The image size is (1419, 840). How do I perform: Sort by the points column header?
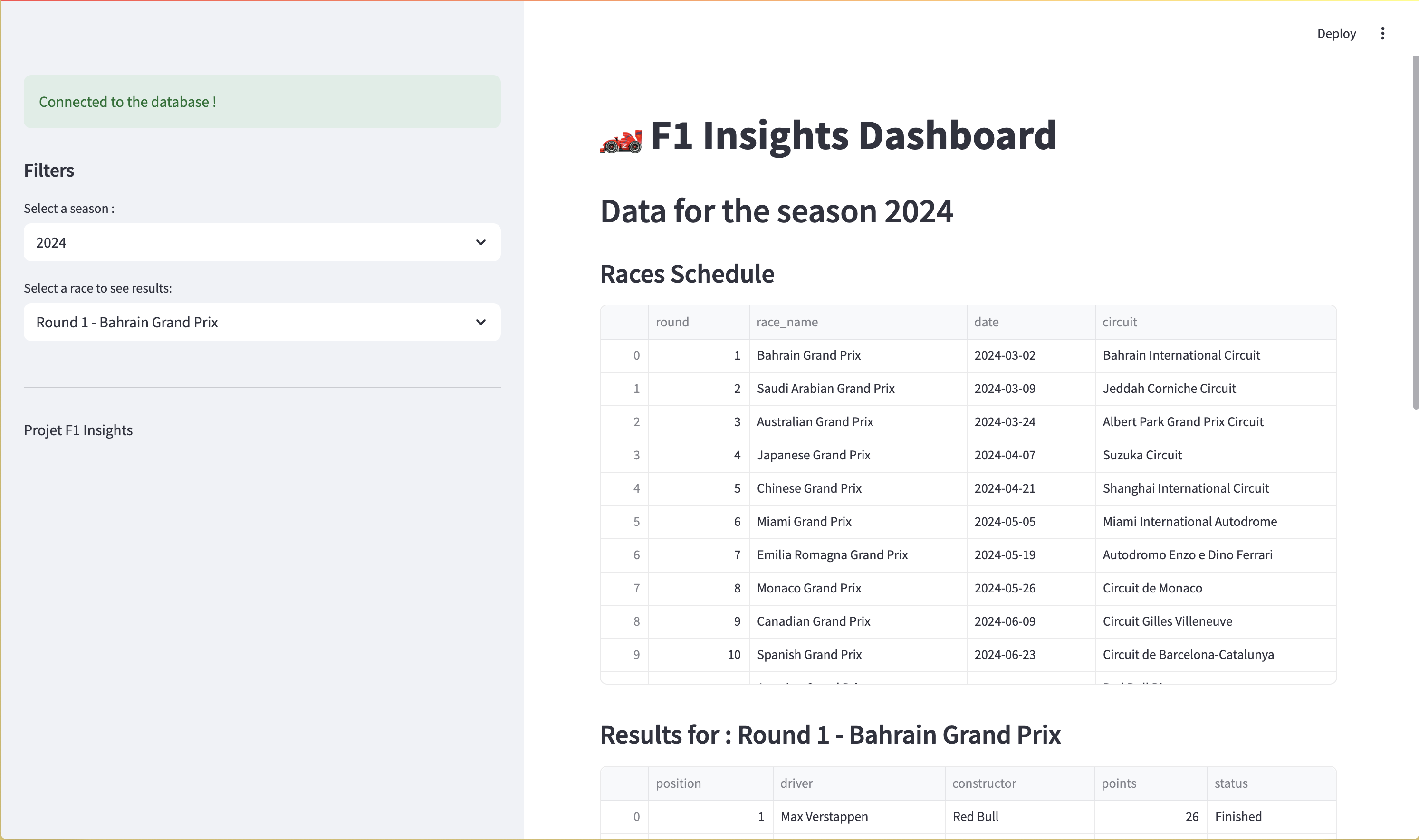pyautogui.click(x=1151, y=783)
